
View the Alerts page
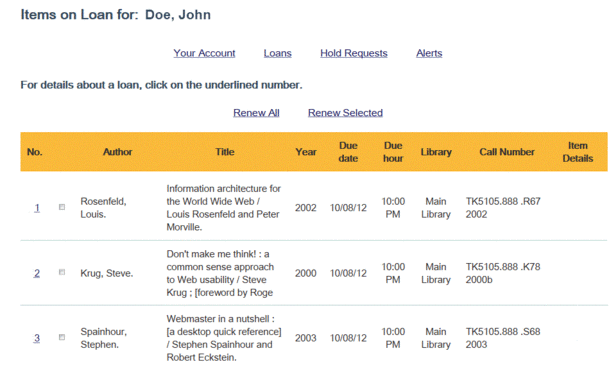429,53
